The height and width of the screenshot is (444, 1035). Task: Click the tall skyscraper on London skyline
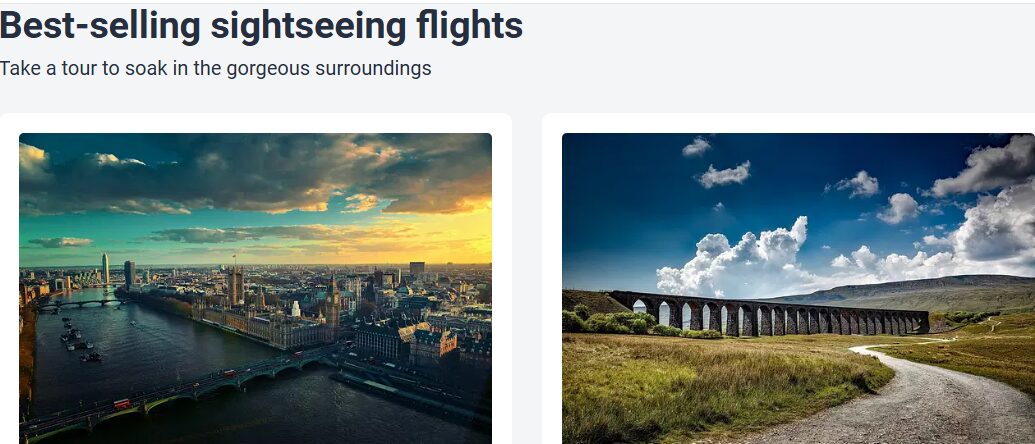click(105, 268)
